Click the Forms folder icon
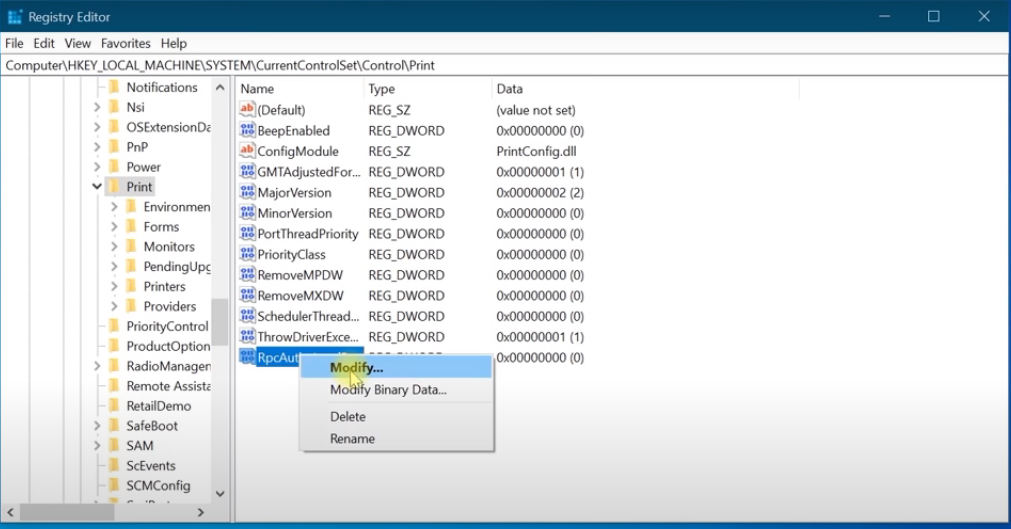Image resolution: width=1011 pixels, height=529 pixels. click(x=131, y=227)
